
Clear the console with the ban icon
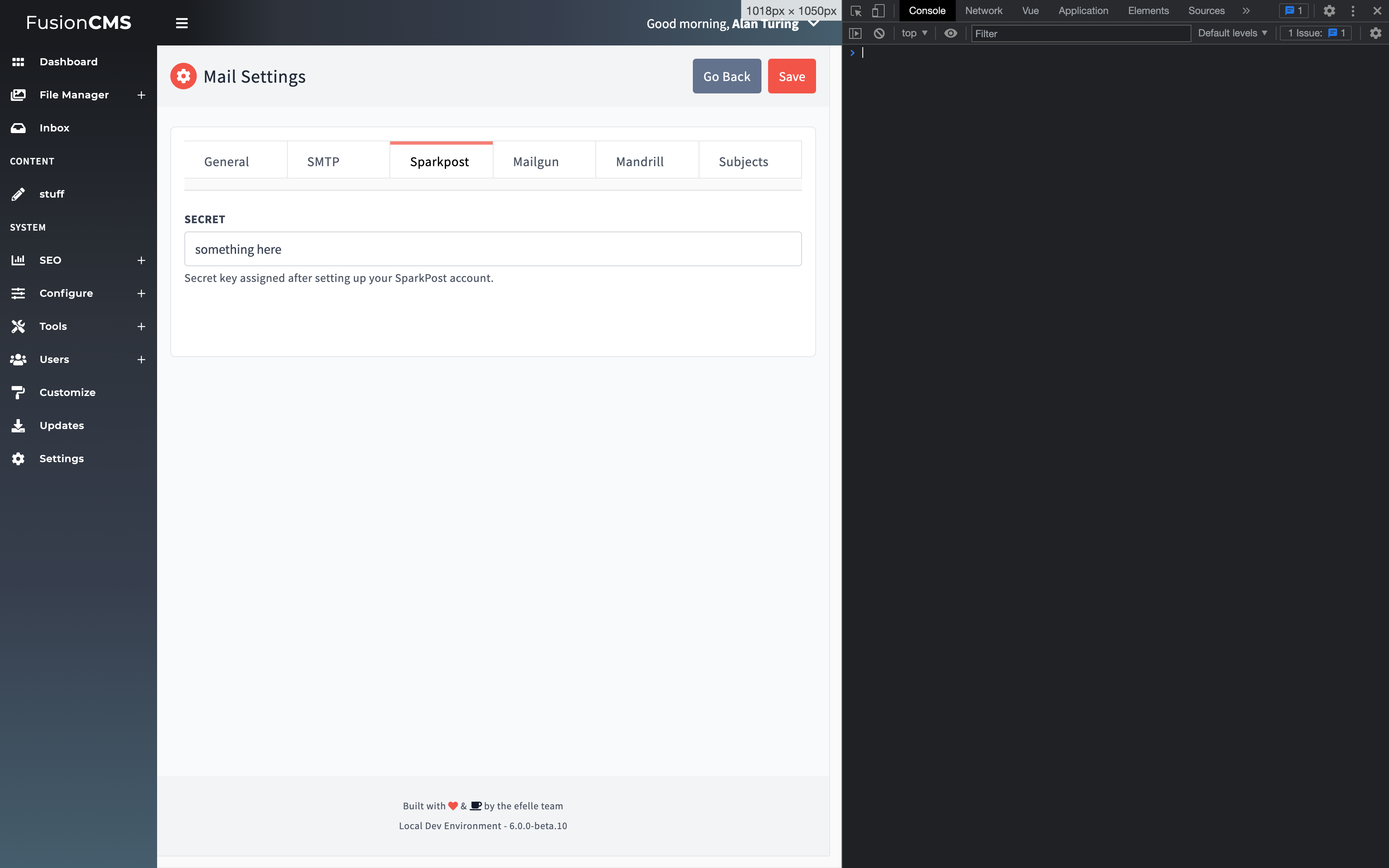[x=879, y=33]
